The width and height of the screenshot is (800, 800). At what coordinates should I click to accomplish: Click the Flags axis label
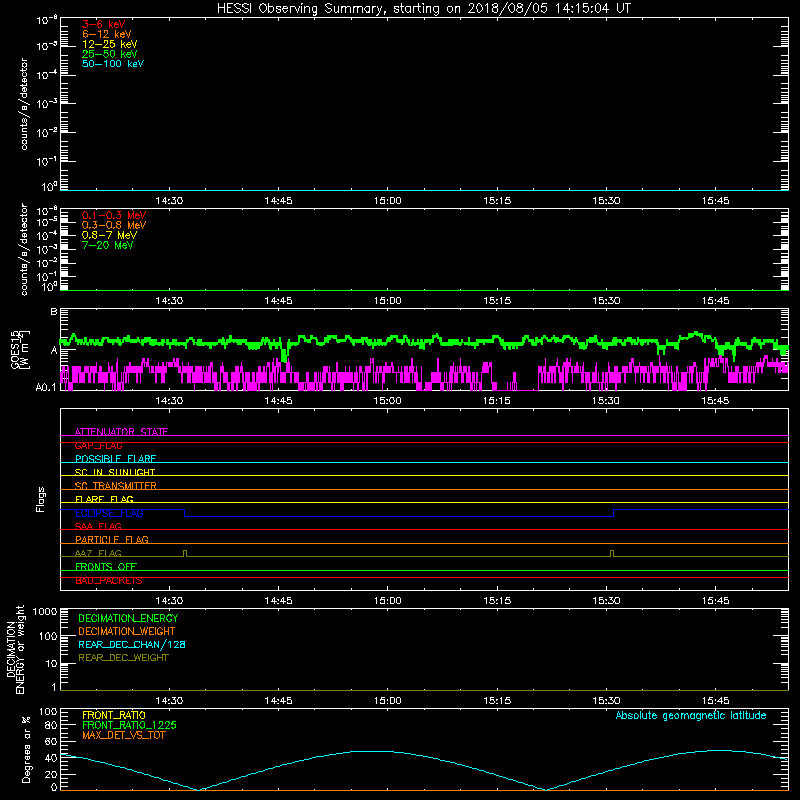click(41, 499)
